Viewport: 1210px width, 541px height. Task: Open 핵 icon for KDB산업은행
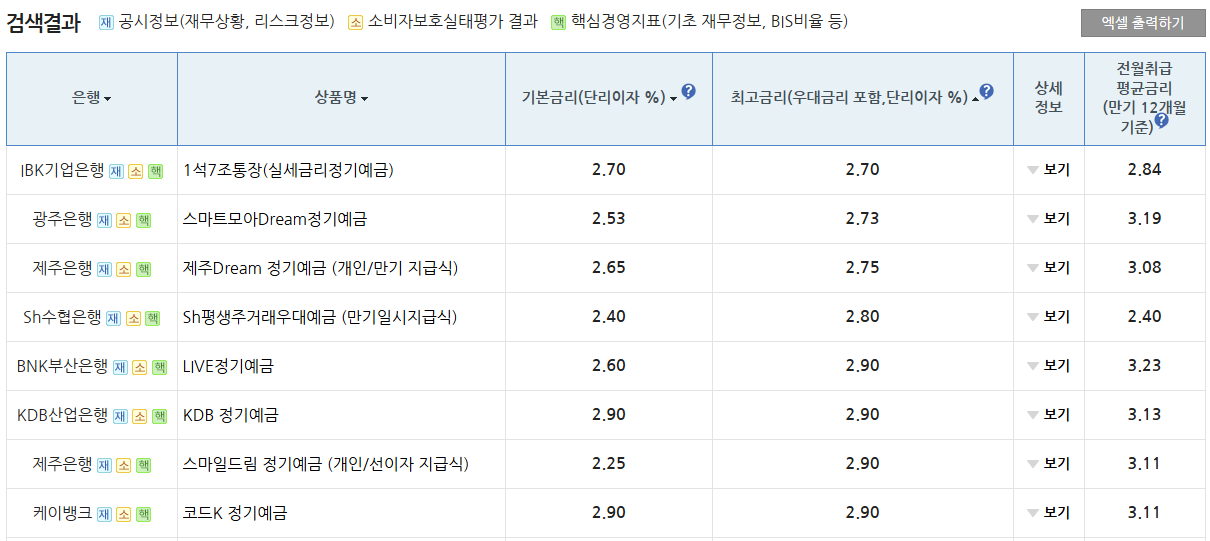(x=160, y=416)
